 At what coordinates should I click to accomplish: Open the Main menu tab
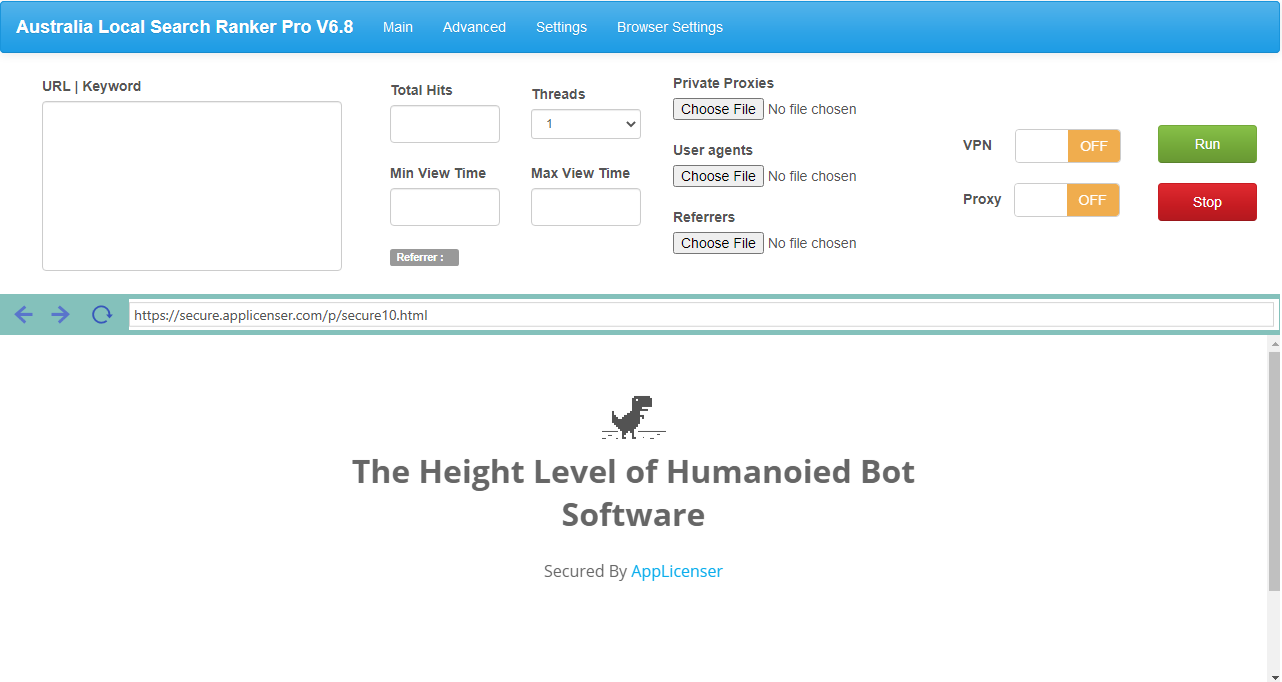point(398,27)
